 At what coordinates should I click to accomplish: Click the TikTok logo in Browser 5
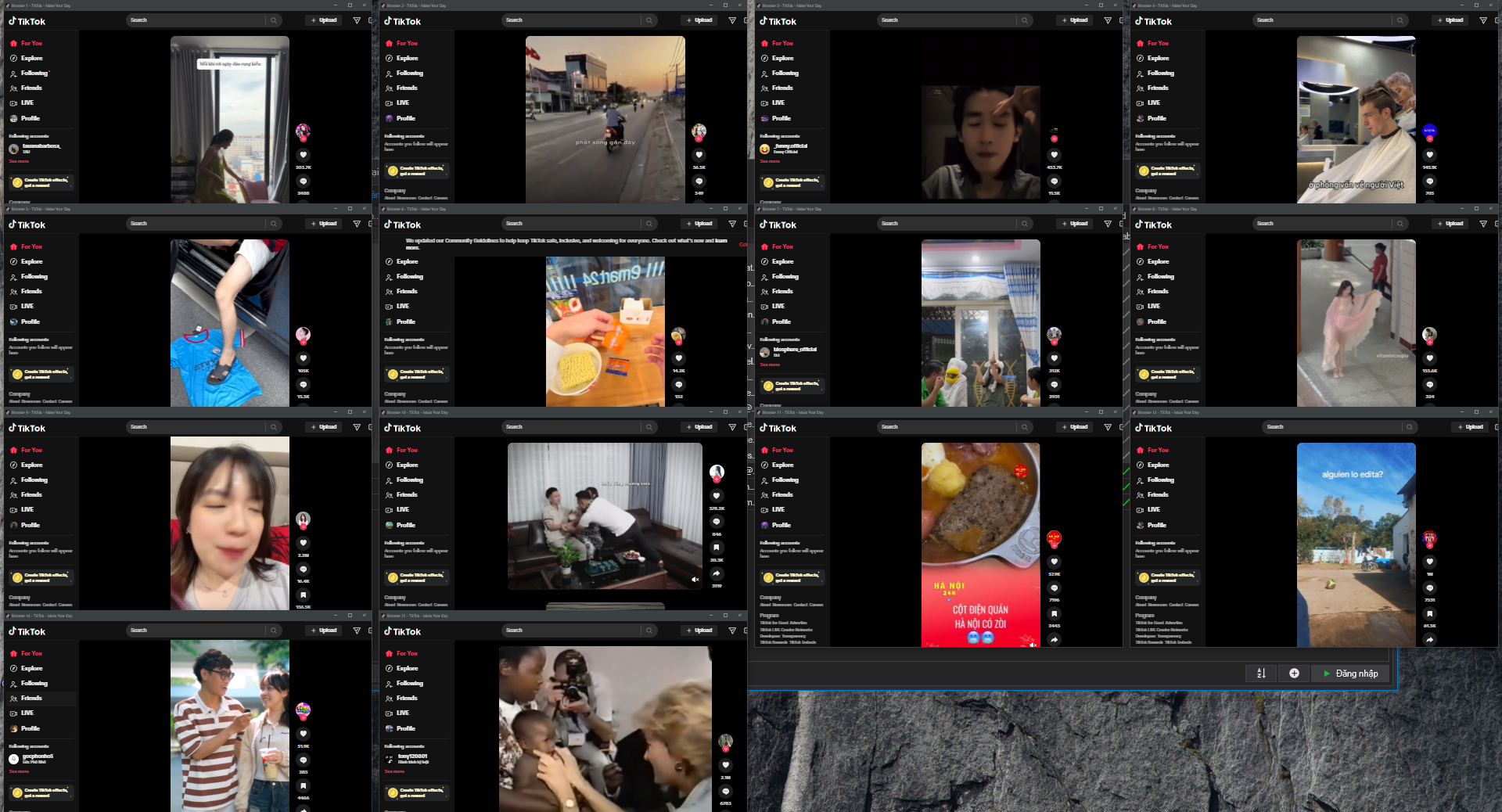click(x=27, y=225)
